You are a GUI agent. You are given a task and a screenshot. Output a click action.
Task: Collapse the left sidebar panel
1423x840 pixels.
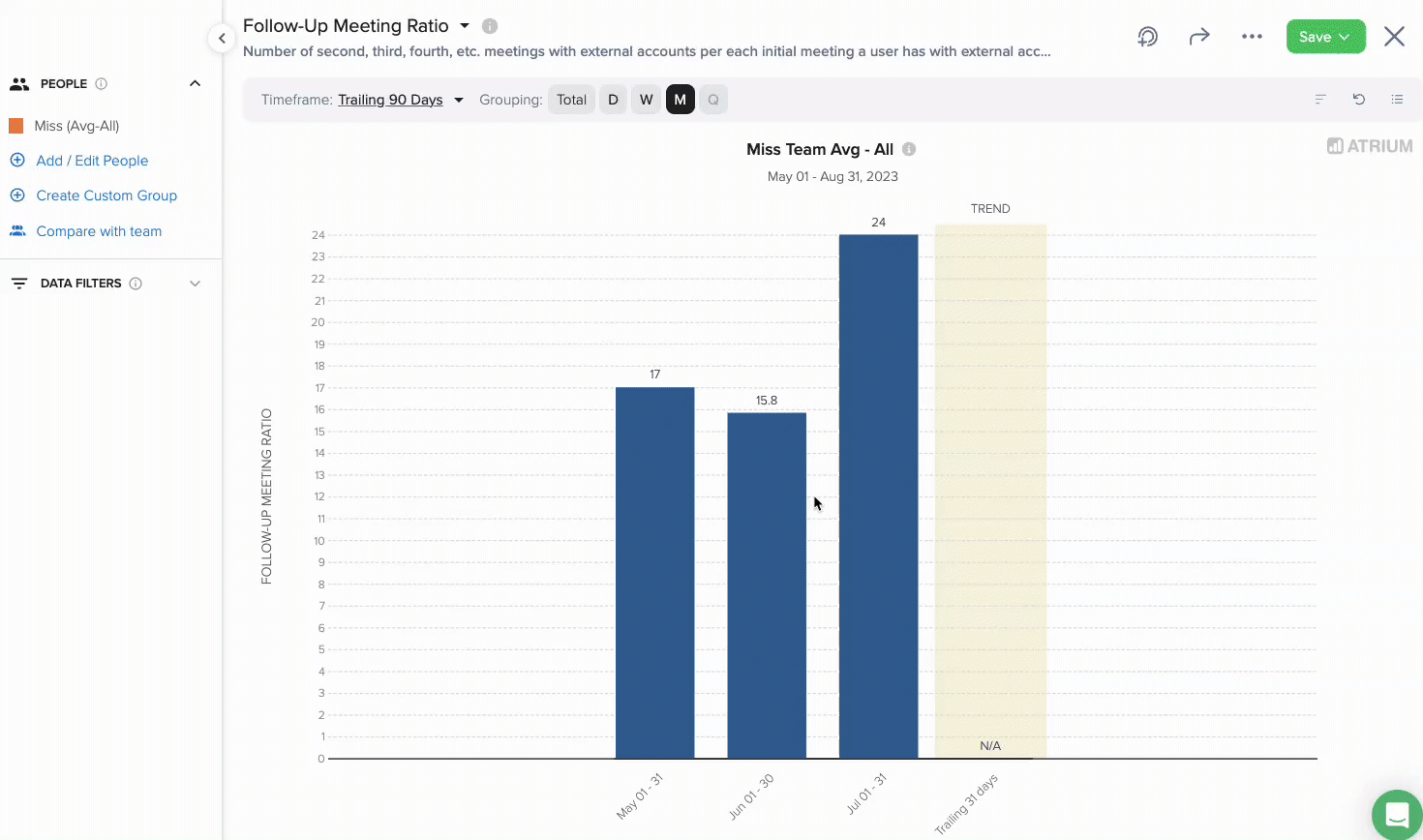point(222,39)
